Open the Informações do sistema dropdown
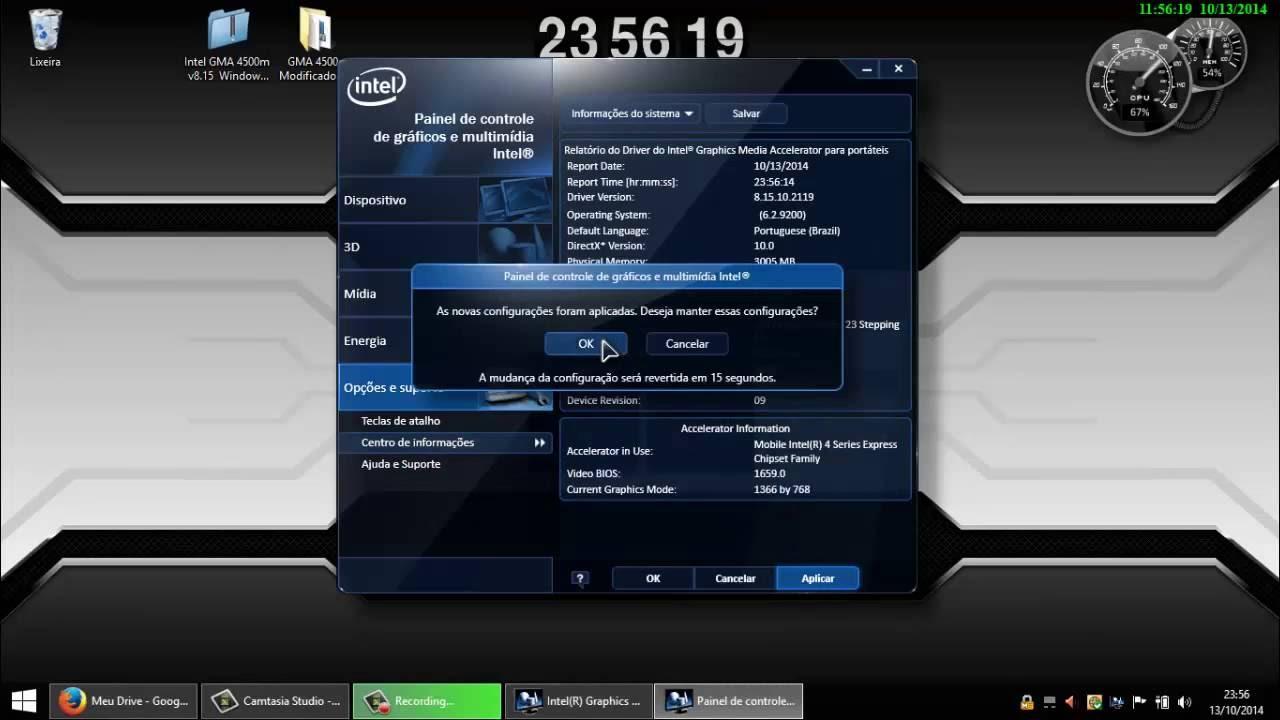 (x=632, y=114)
